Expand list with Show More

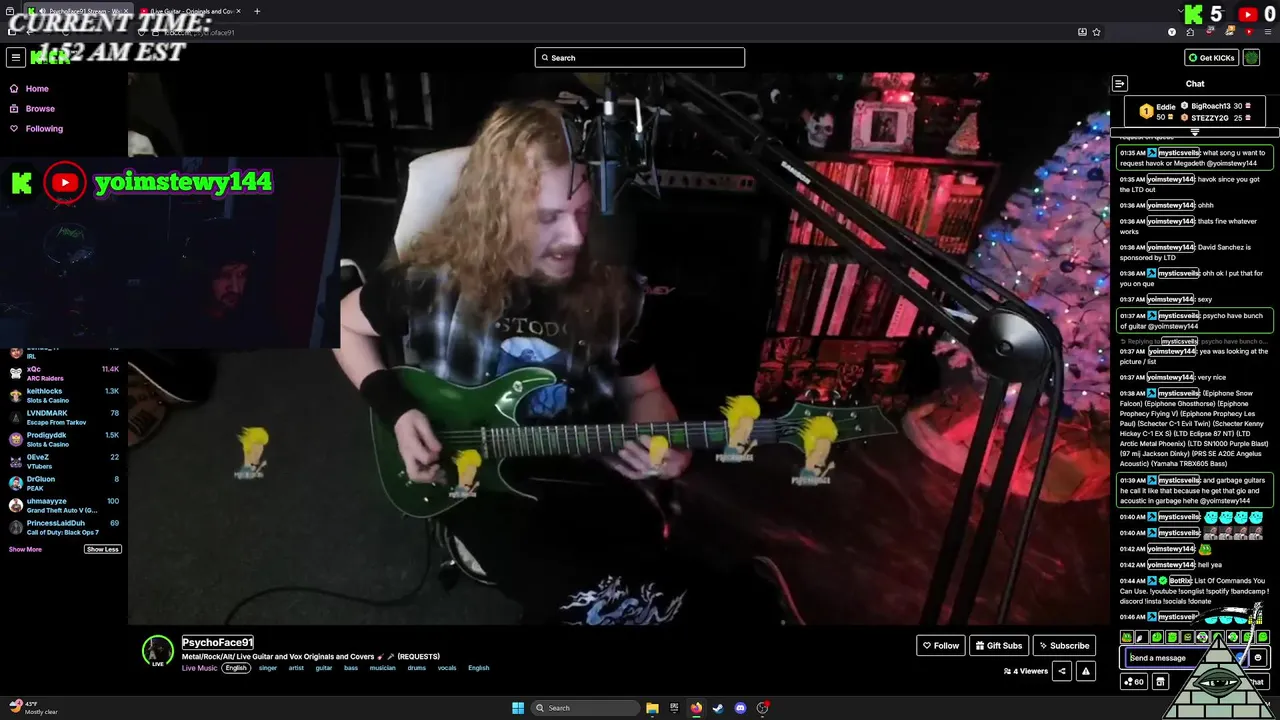tap(25, 549)
